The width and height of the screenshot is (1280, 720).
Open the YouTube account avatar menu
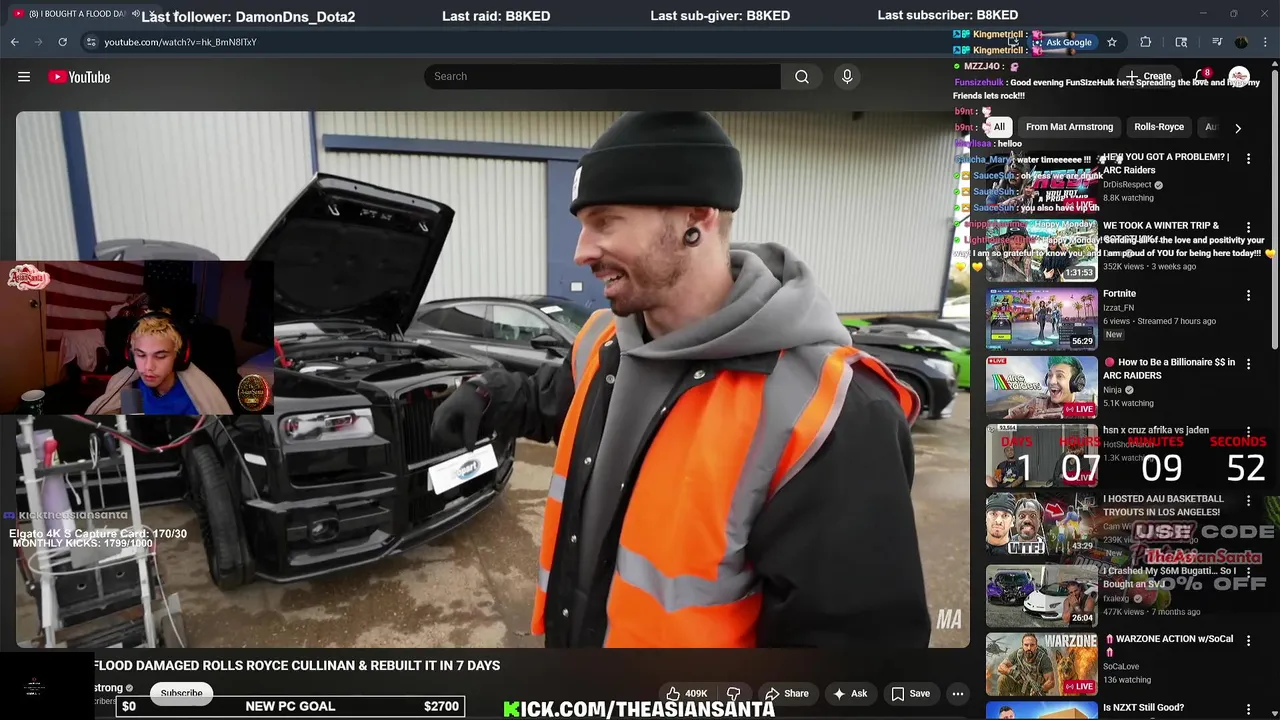pos(1239,77)
